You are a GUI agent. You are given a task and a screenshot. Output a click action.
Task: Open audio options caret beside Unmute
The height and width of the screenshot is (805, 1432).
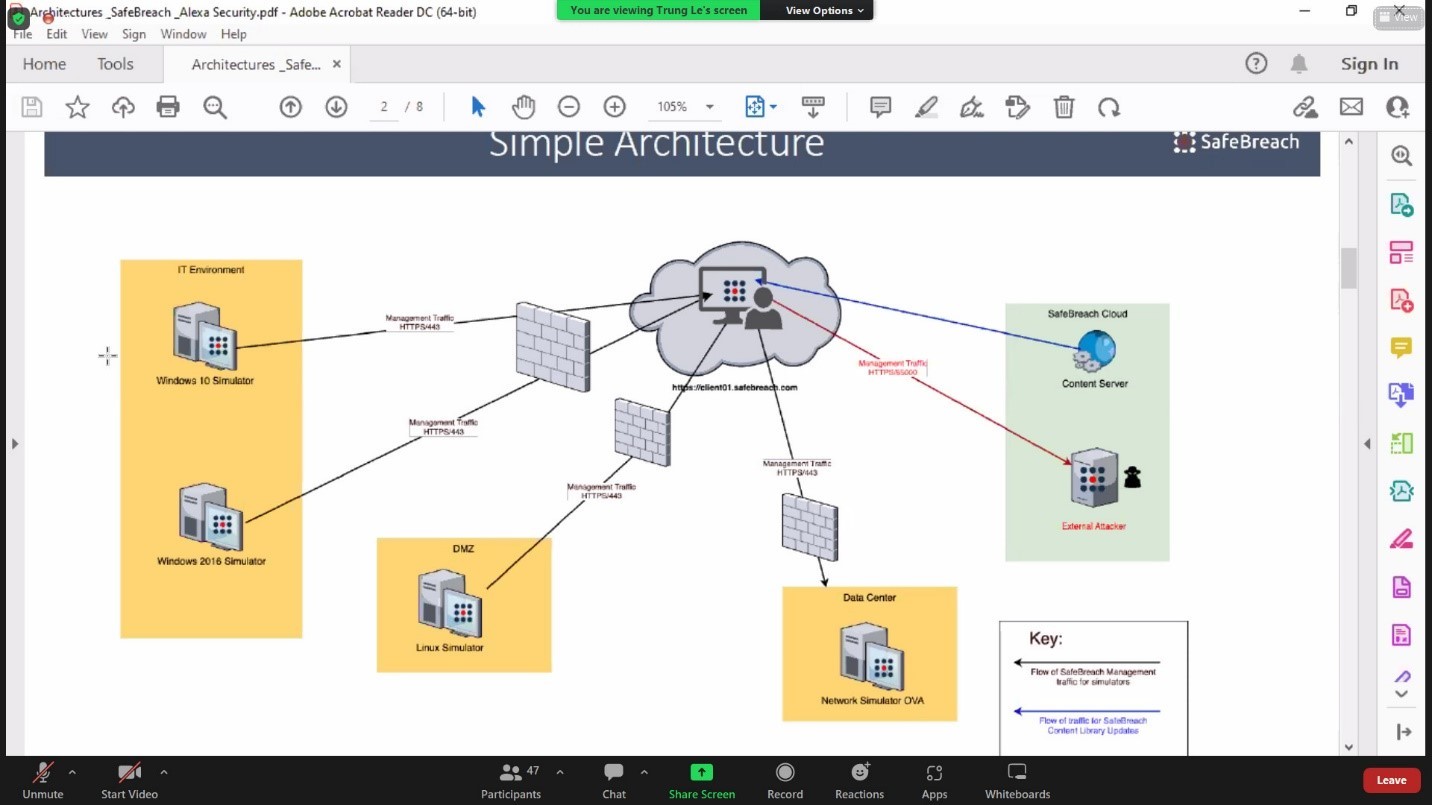(x=72, y=772)
